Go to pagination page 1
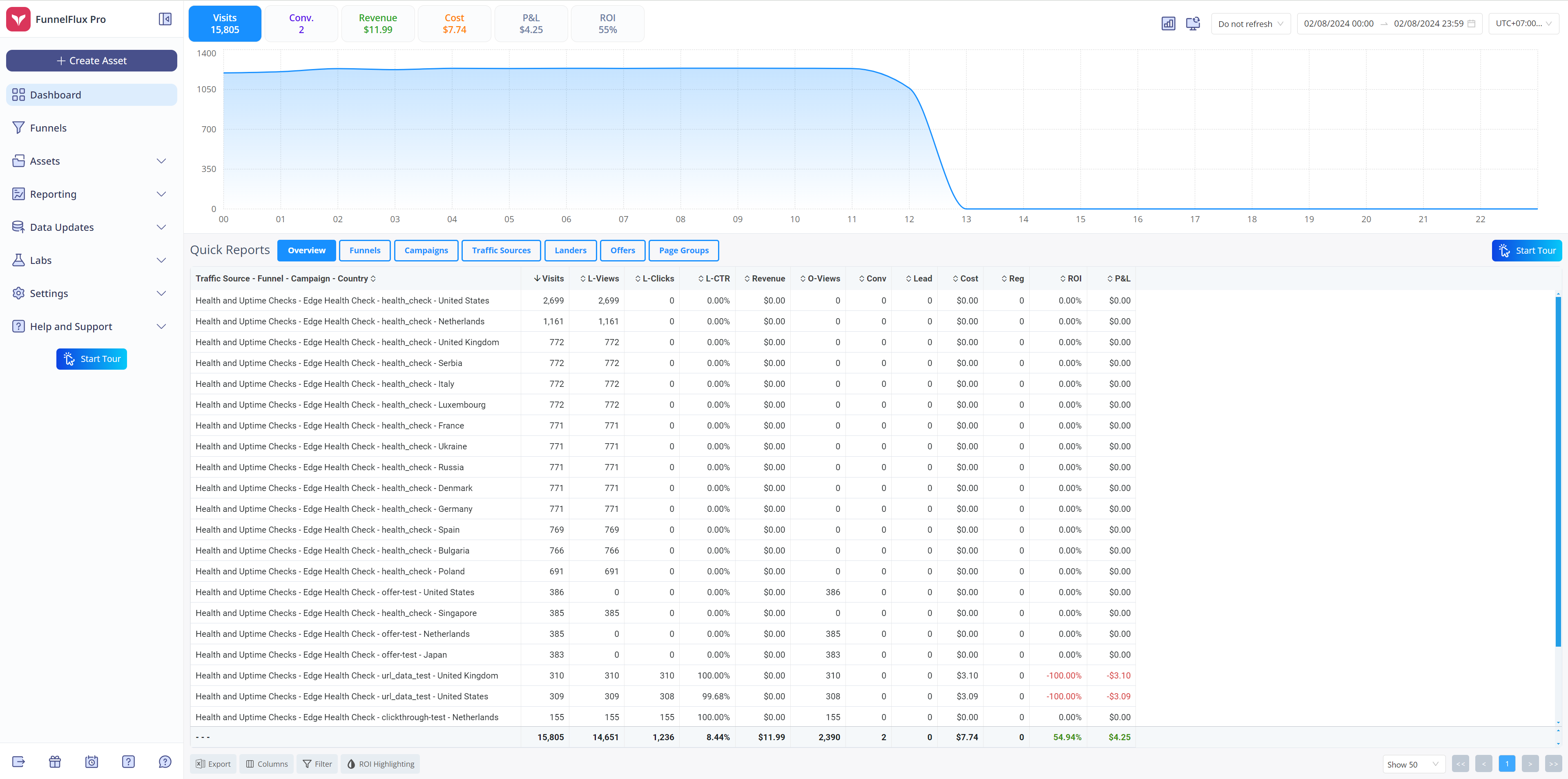The height and width of the screenshot is (779, 1568). [x=1506, y=764]
